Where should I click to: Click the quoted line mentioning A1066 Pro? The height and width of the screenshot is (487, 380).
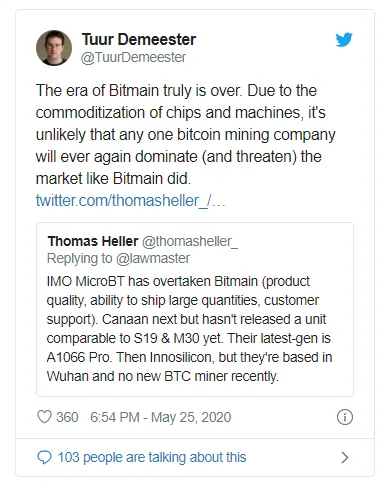click(x=189, y=357)
